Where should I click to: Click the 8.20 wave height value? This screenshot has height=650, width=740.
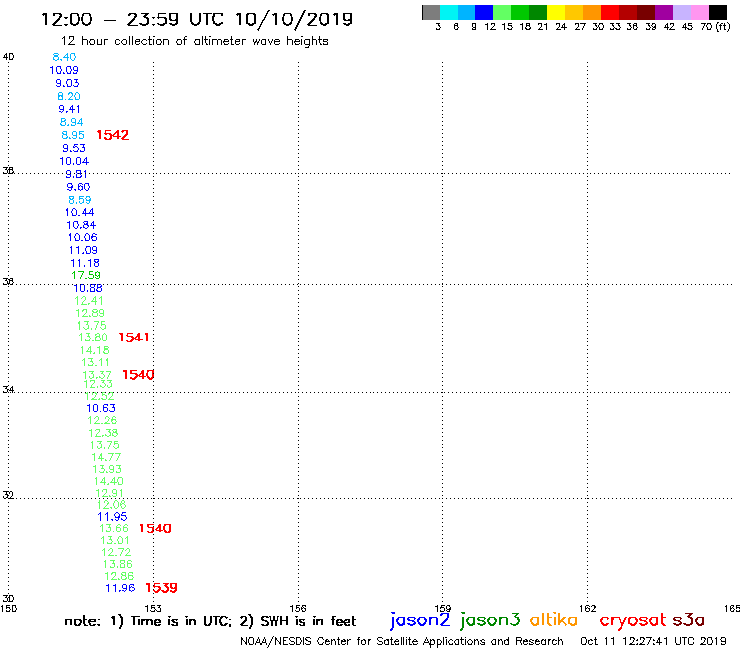pos(69,96)
